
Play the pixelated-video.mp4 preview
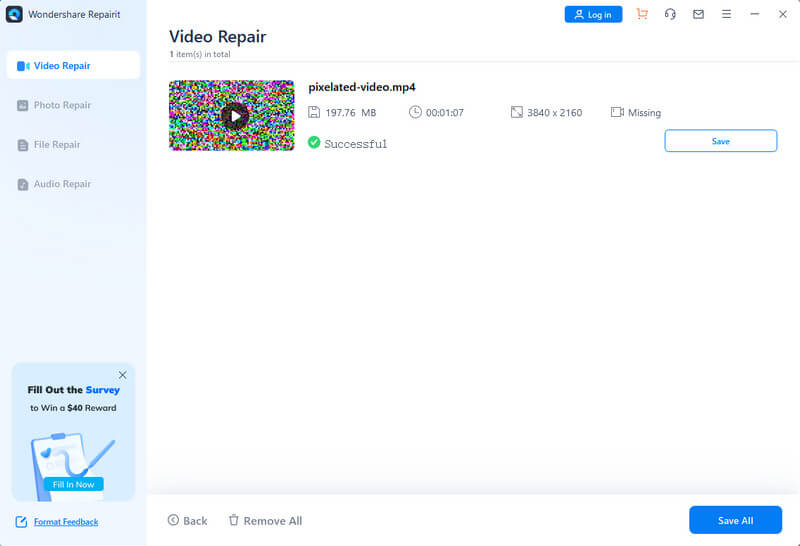point(233,116)
